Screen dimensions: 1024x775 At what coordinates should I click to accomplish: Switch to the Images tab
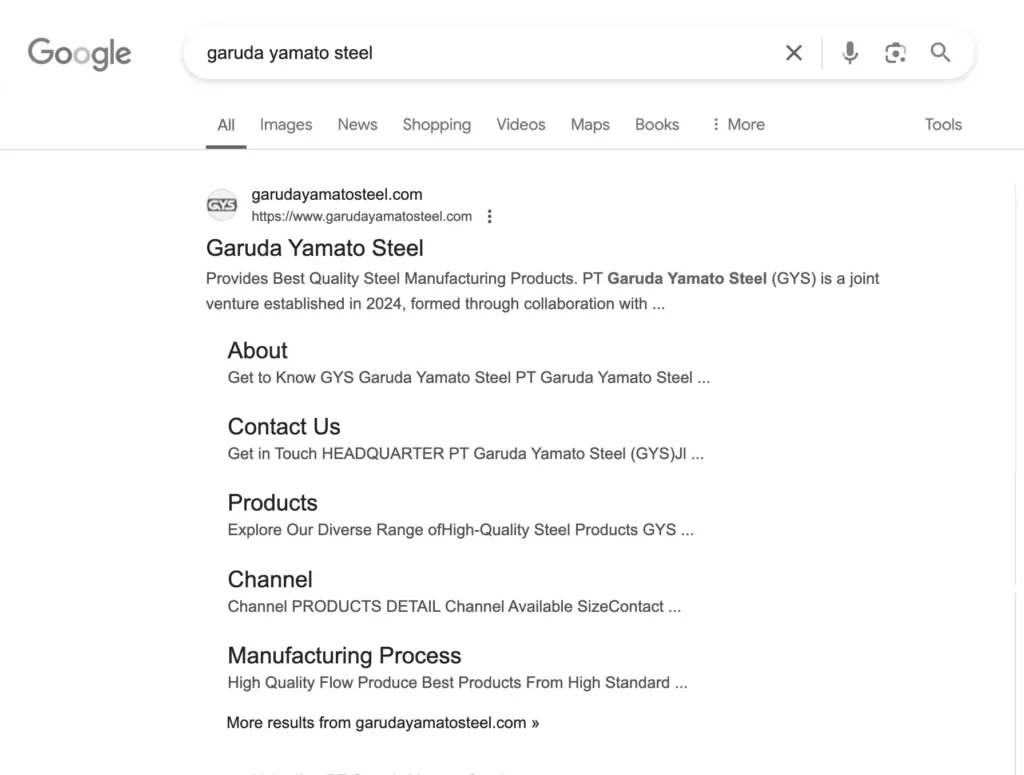285,124
